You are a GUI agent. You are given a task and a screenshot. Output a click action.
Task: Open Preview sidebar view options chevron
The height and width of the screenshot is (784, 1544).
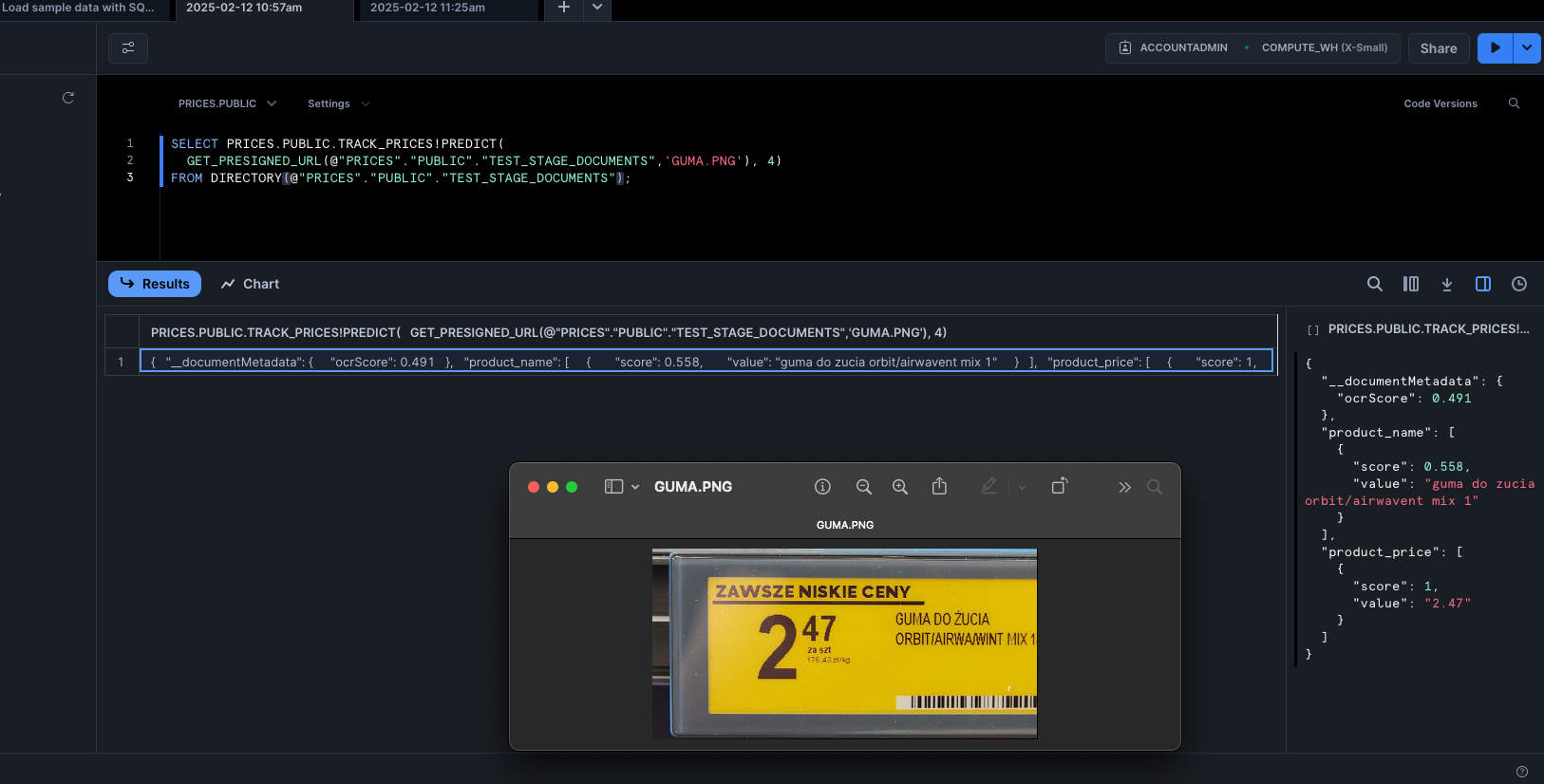click(x=635, y=487)
